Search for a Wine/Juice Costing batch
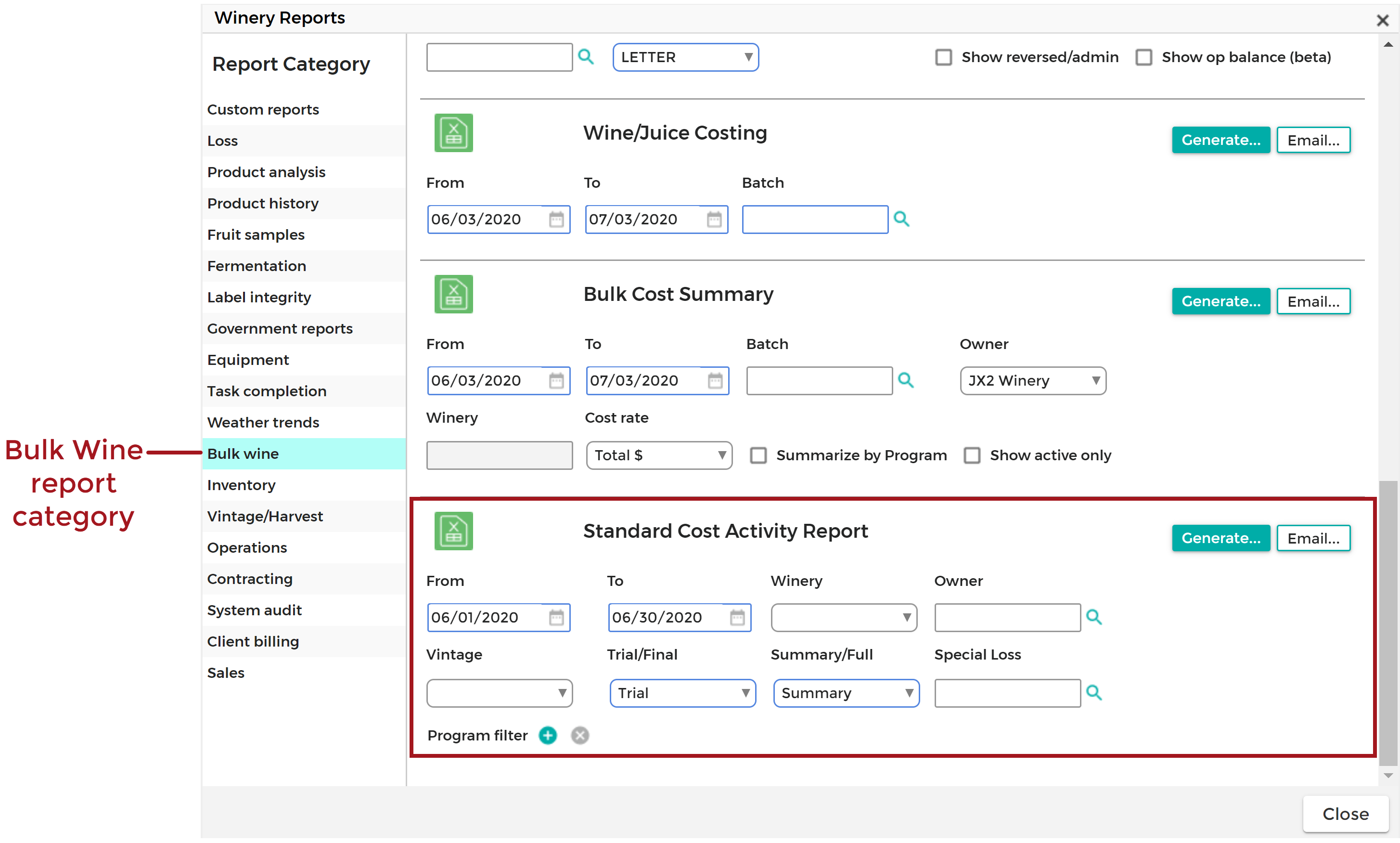1400x843 pixels. coord(901,219)
